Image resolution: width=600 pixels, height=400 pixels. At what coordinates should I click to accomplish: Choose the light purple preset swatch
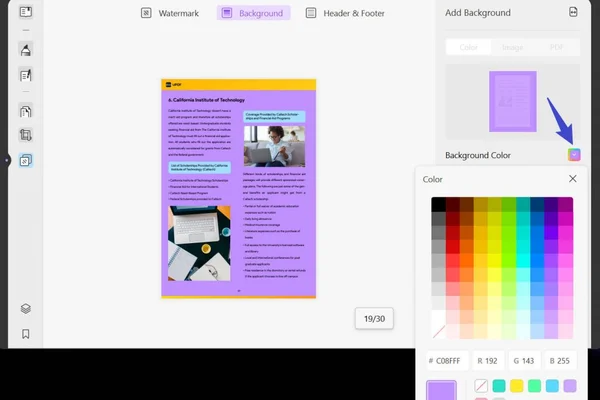tap(570, 386)
